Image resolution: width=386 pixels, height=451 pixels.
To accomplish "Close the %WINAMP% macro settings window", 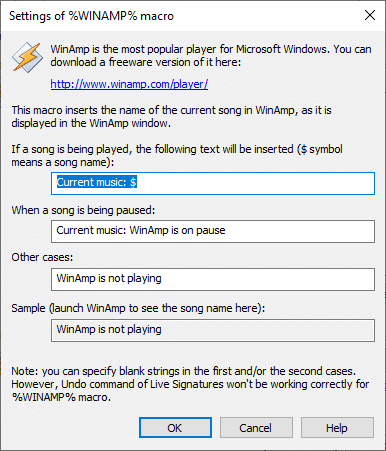I will point(370,15).
